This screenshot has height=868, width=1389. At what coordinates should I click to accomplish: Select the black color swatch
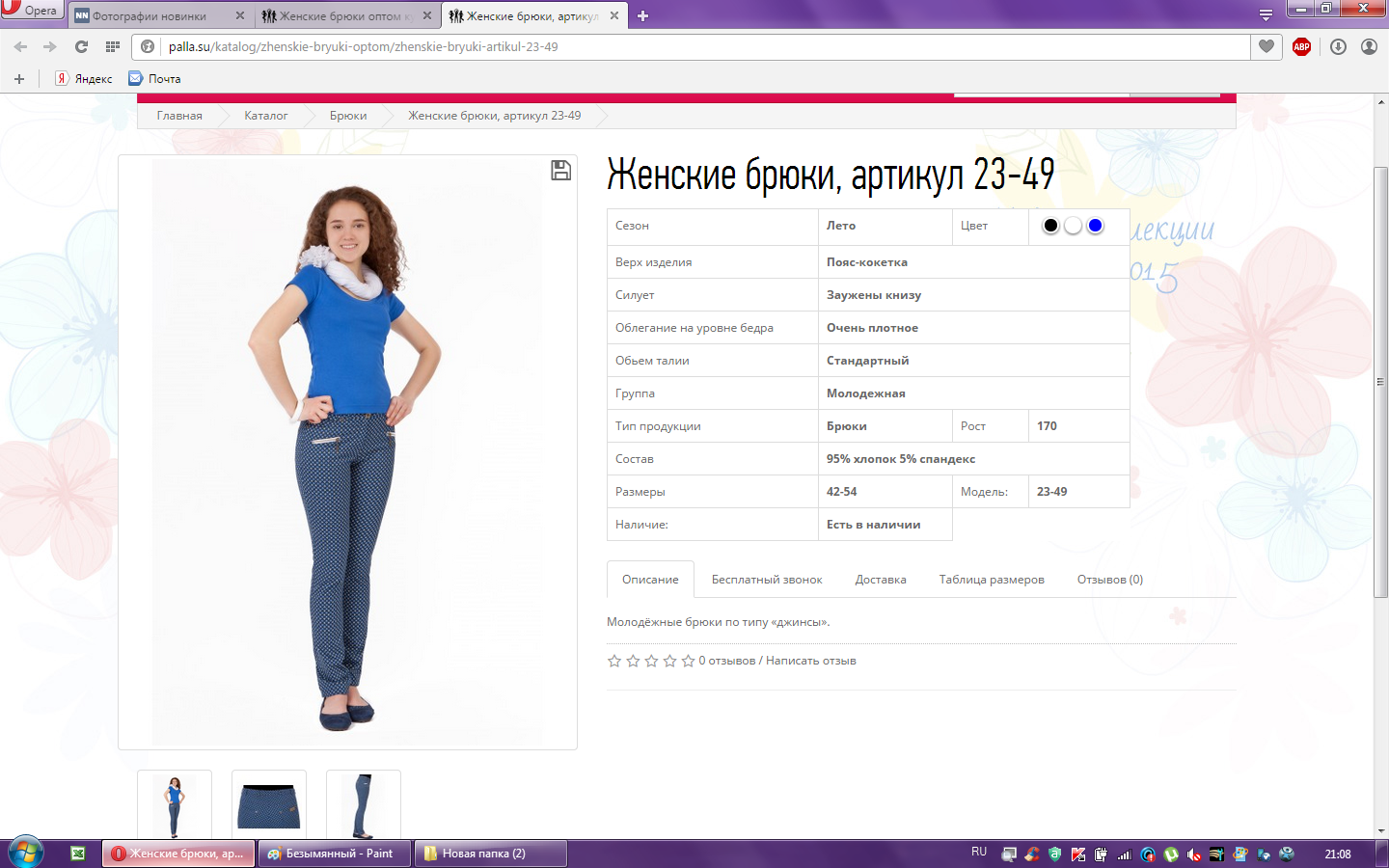tap(1050, 226)
